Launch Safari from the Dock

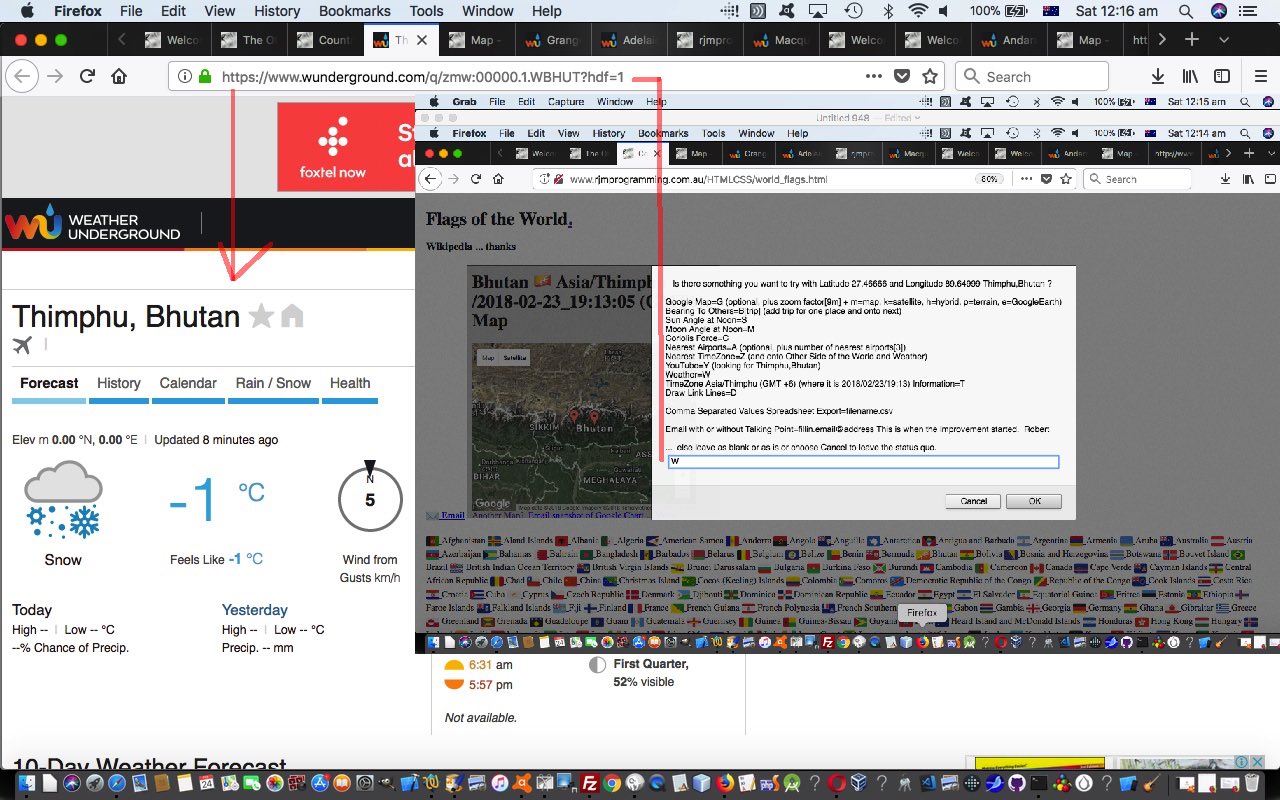(x=116, y=783)
